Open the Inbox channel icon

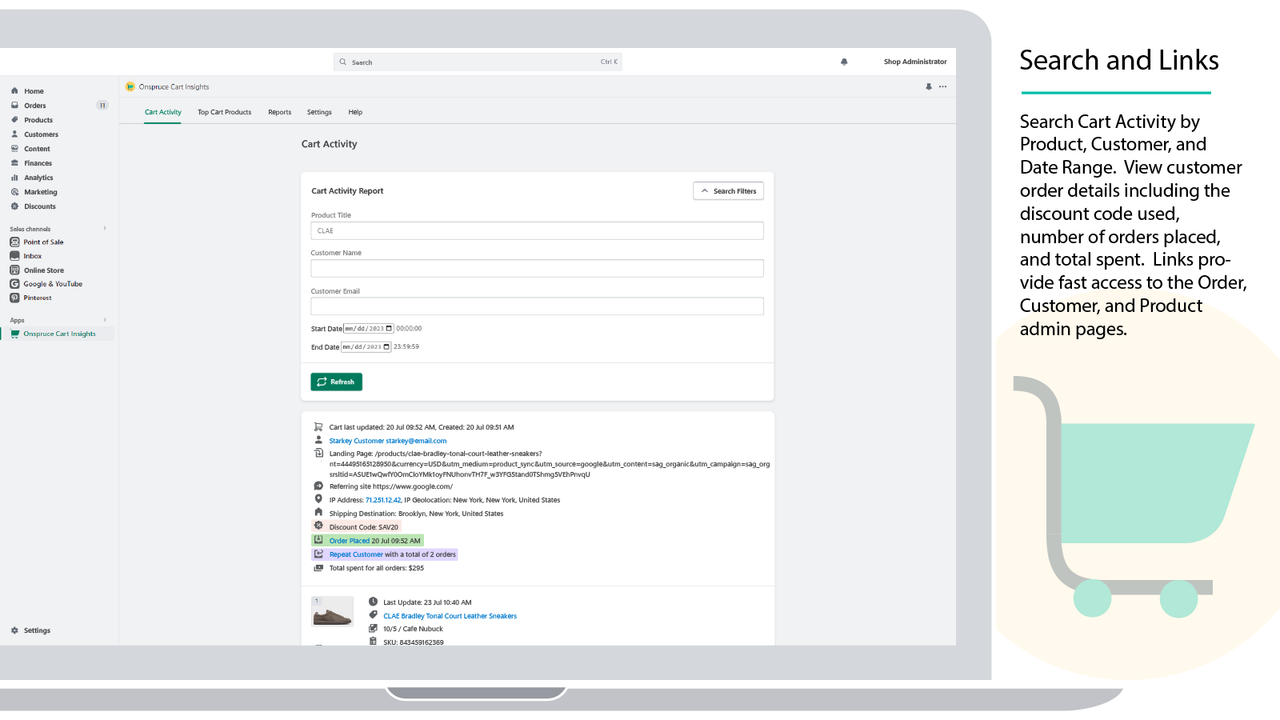pos(15,256)
